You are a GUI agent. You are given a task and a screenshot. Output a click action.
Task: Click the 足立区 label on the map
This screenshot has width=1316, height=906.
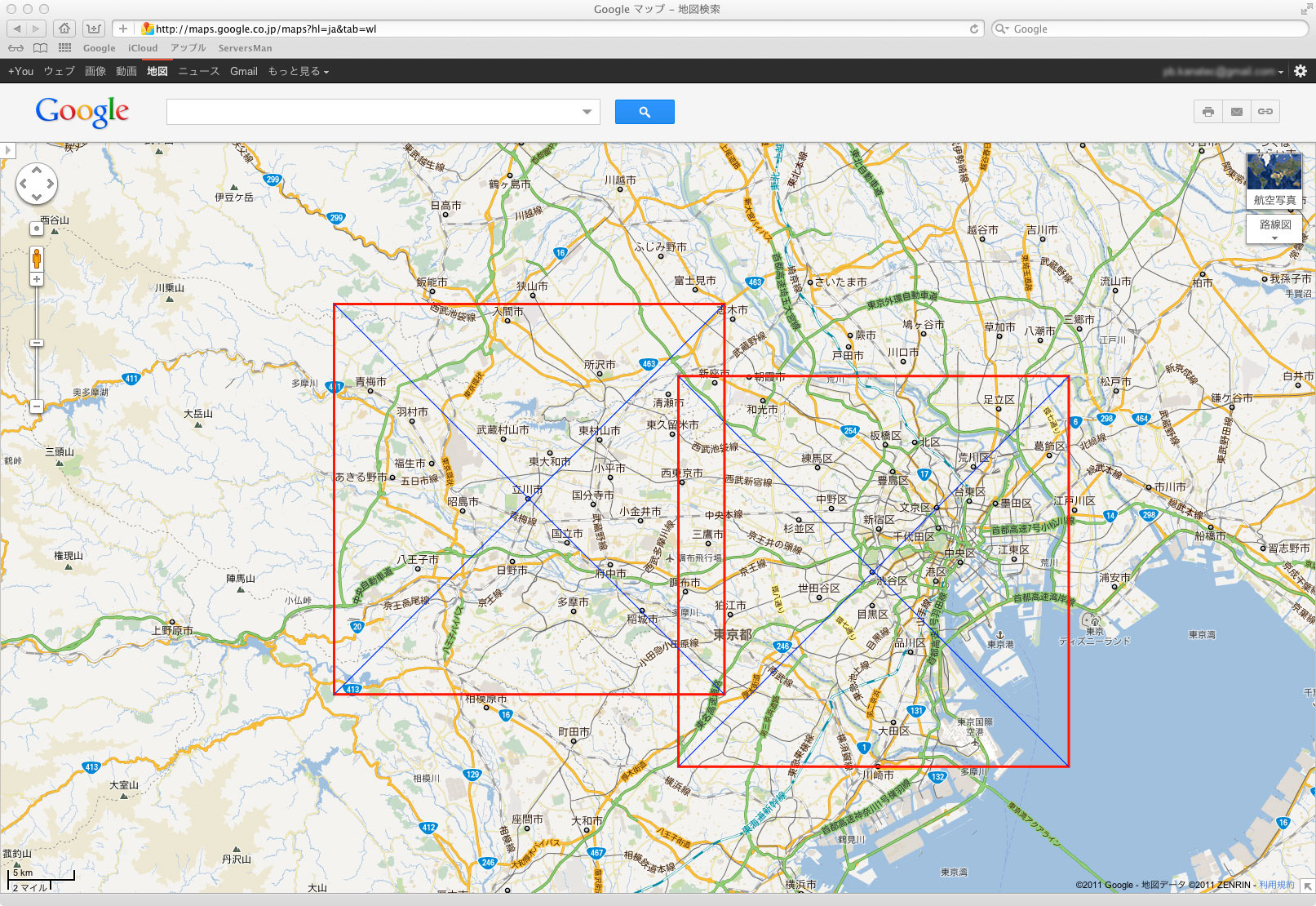[x=999, y=399]
